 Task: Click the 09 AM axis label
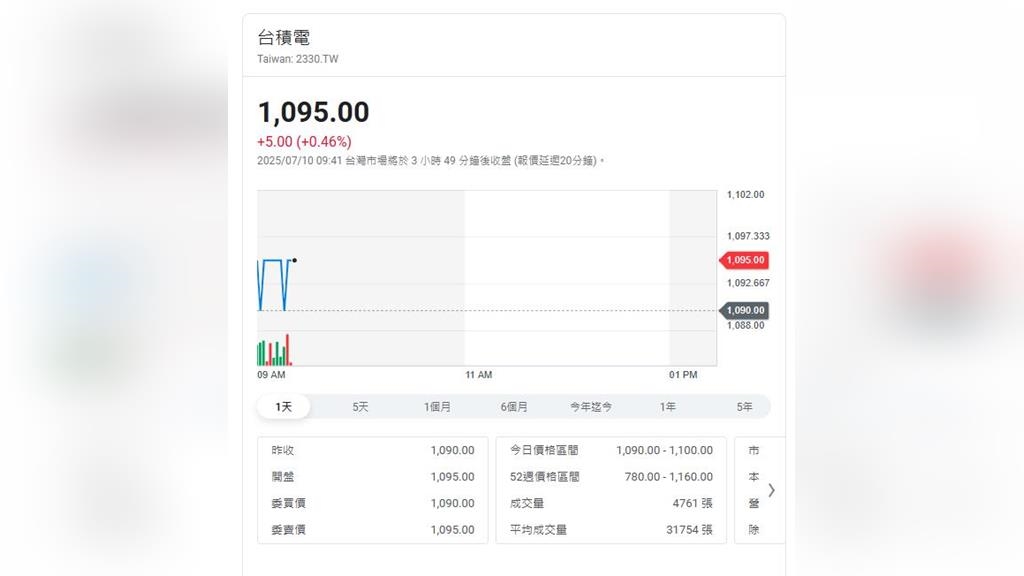[x=271, y=375]
